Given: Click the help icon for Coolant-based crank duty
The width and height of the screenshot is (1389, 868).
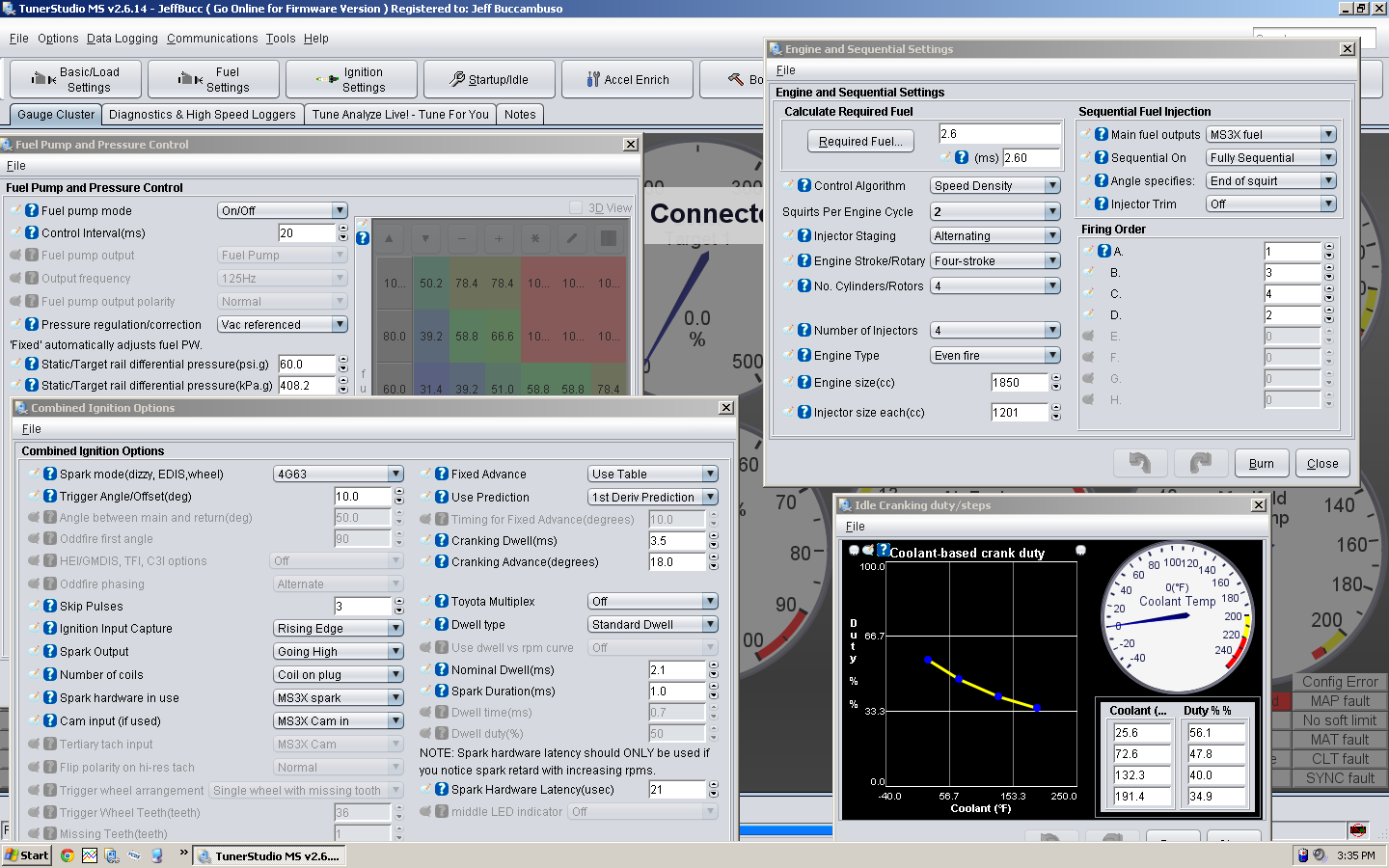Looking at the screenshot, I should 883,551.
